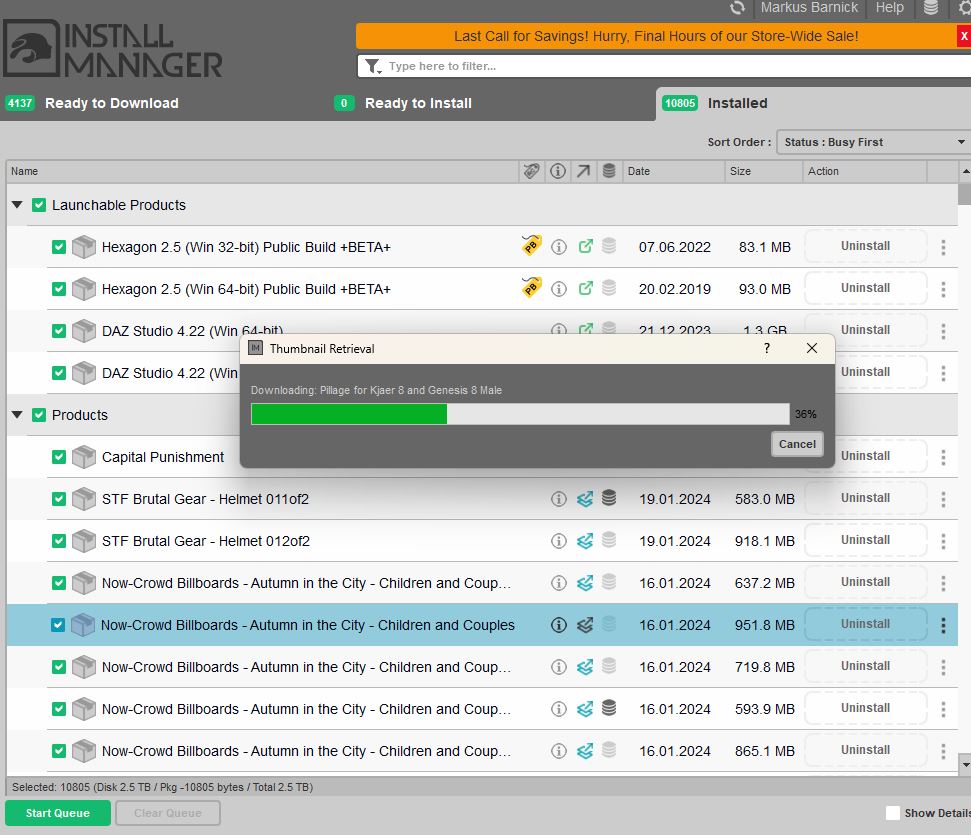Uncheck selected Children and Couples row checkbox
The height and width of the screenshot is (835, 971).
58,625
